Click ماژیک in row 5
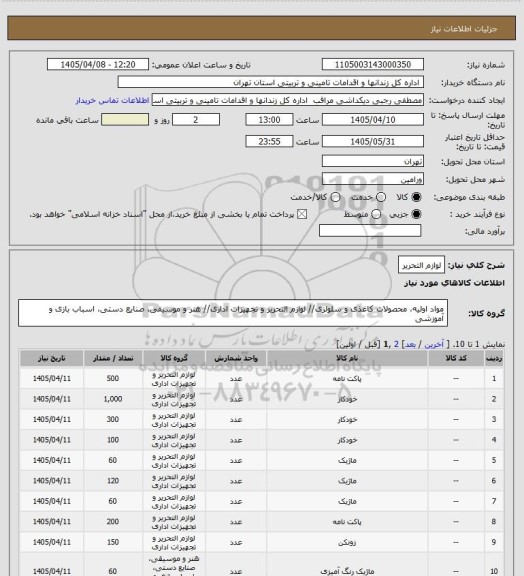 click(x=347, y=461)
